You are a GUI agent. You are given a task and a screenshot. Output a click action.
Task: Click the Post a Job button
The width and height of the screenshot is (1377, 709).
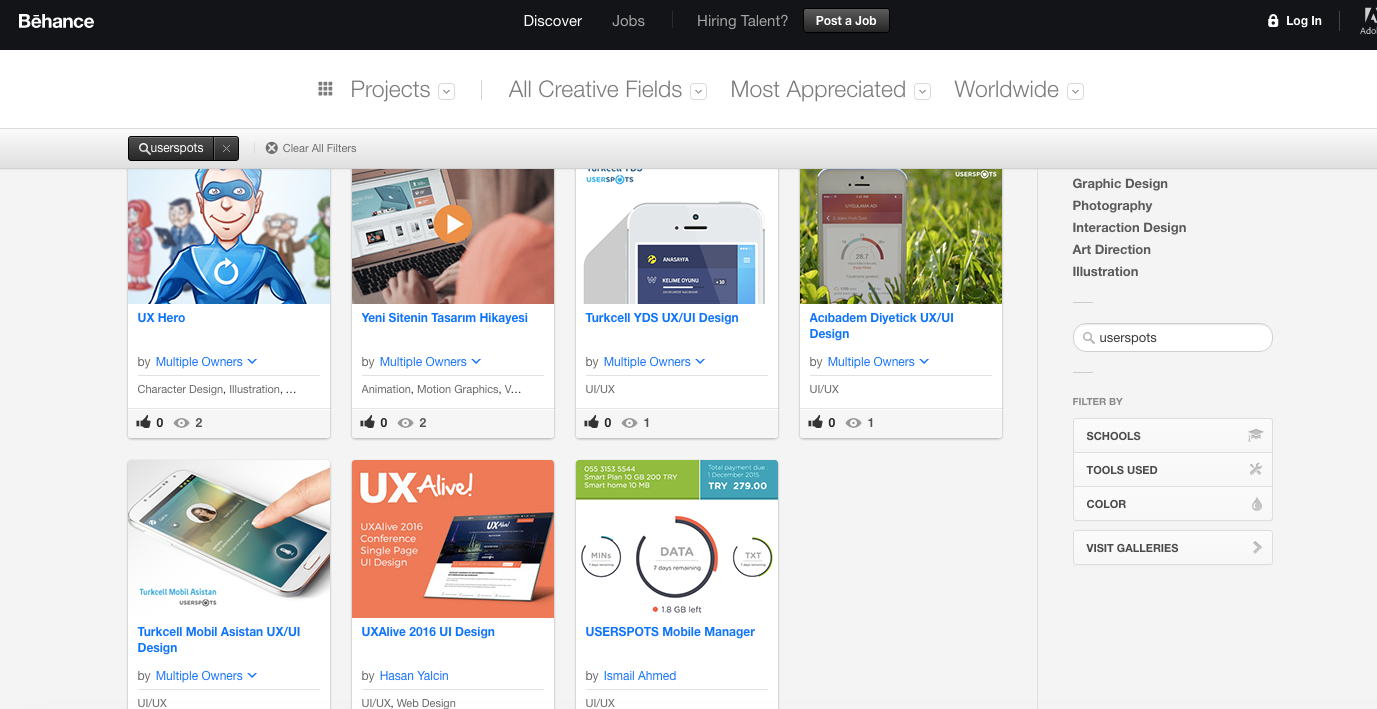click(846, 21)
